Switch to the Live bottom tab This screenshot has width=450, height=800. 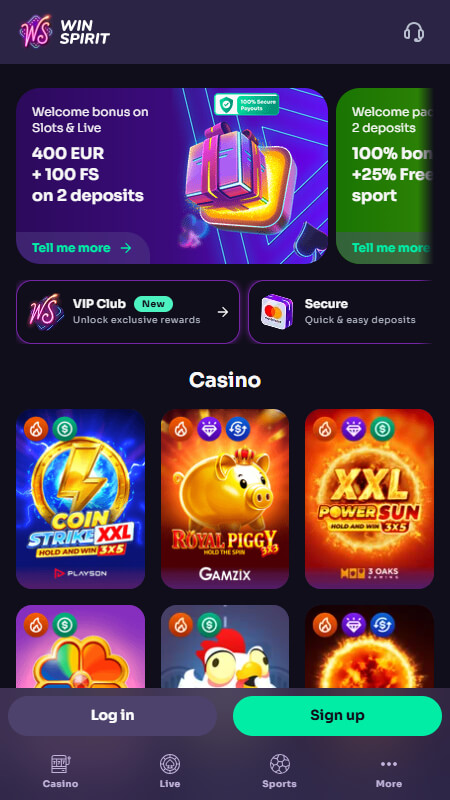(169, 771)
